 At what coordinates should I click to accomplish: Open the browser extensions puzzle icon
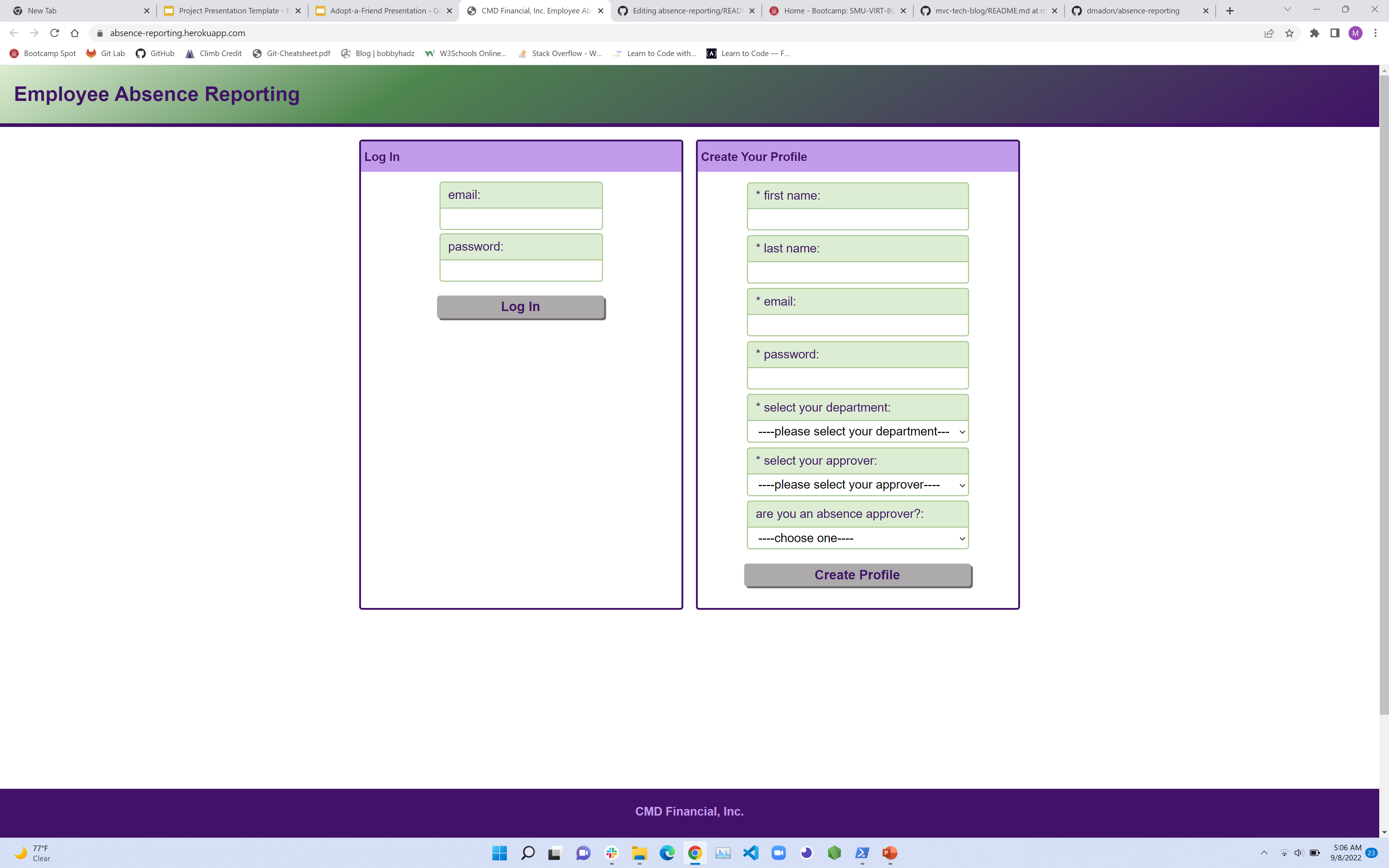pyautogui.click(x=1314, y=33)
